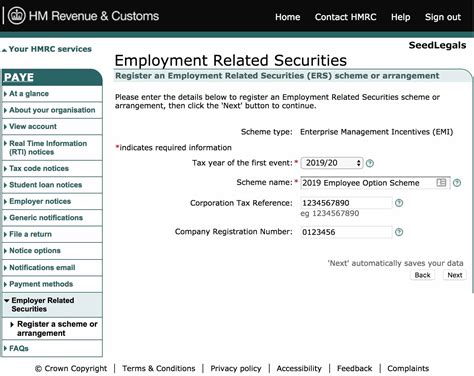This screenshot has height=376, width=474.
Task: Focus the Company Registration Number input field
Action: 346,232
